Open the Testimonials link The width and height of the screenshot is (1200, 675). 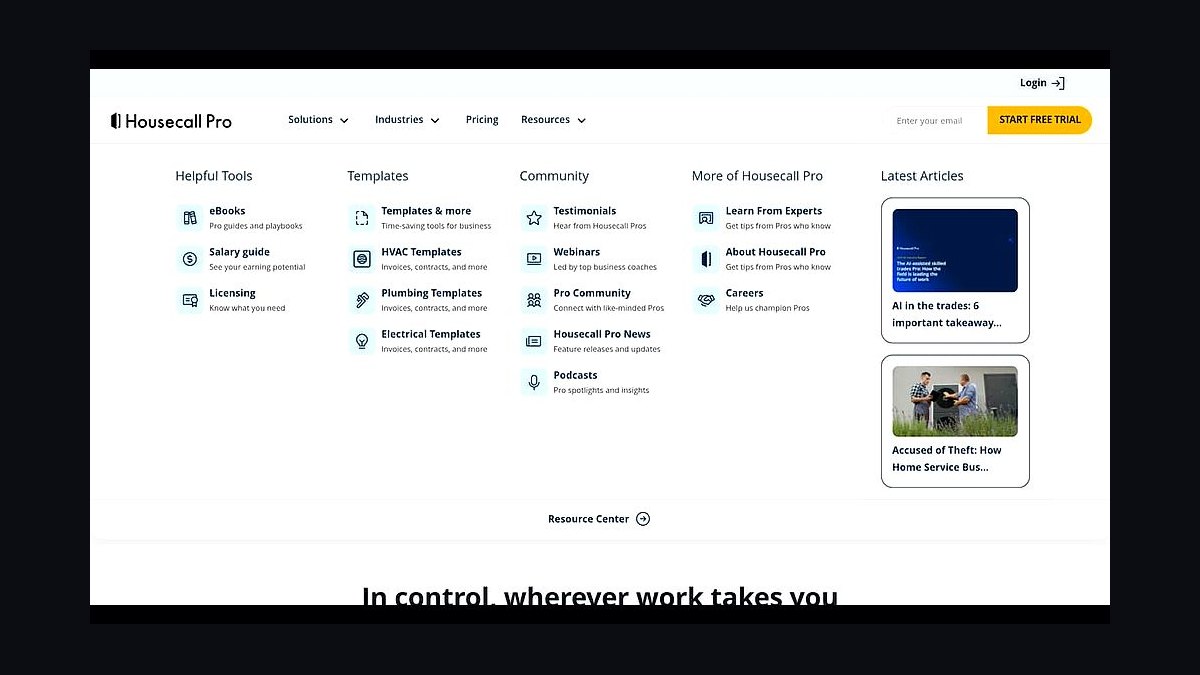[585, 211]
